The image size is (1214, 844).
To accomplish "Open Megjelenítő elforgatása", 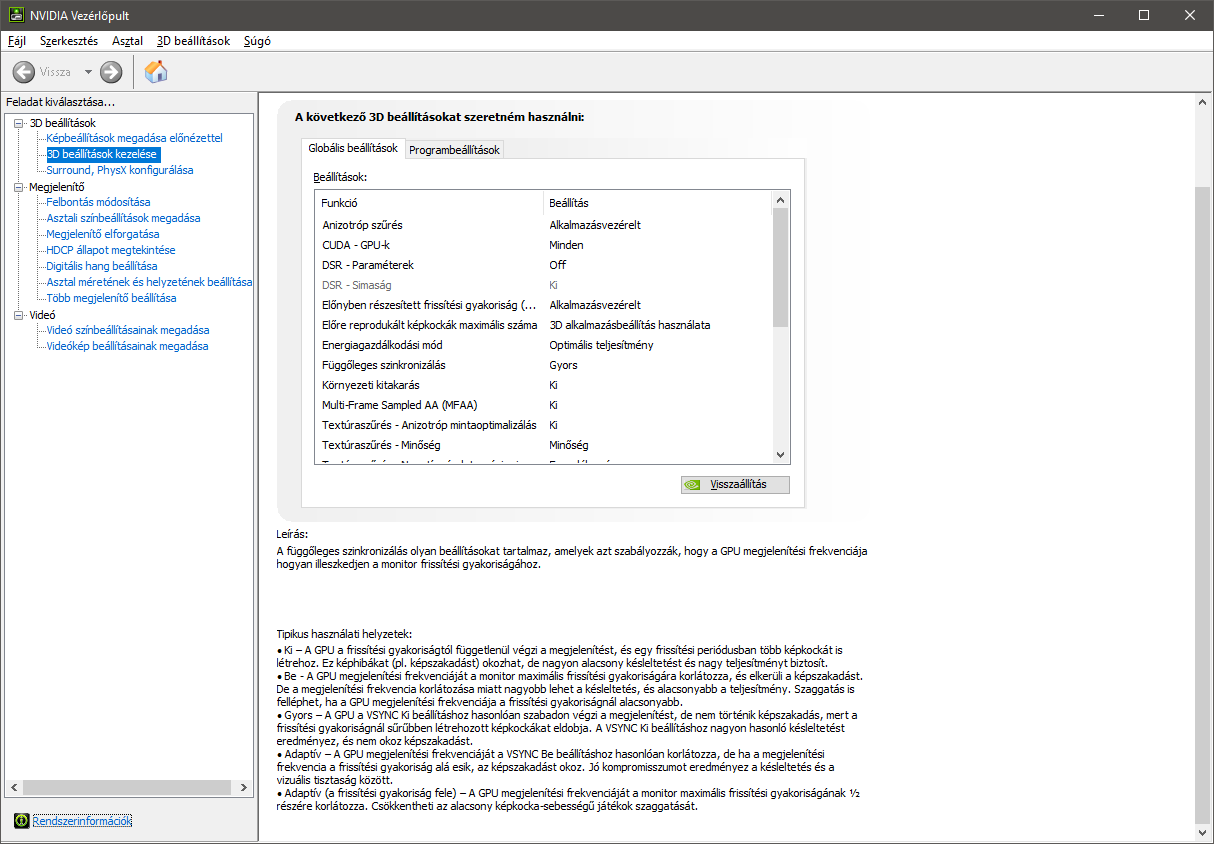I will pos(102,234).
